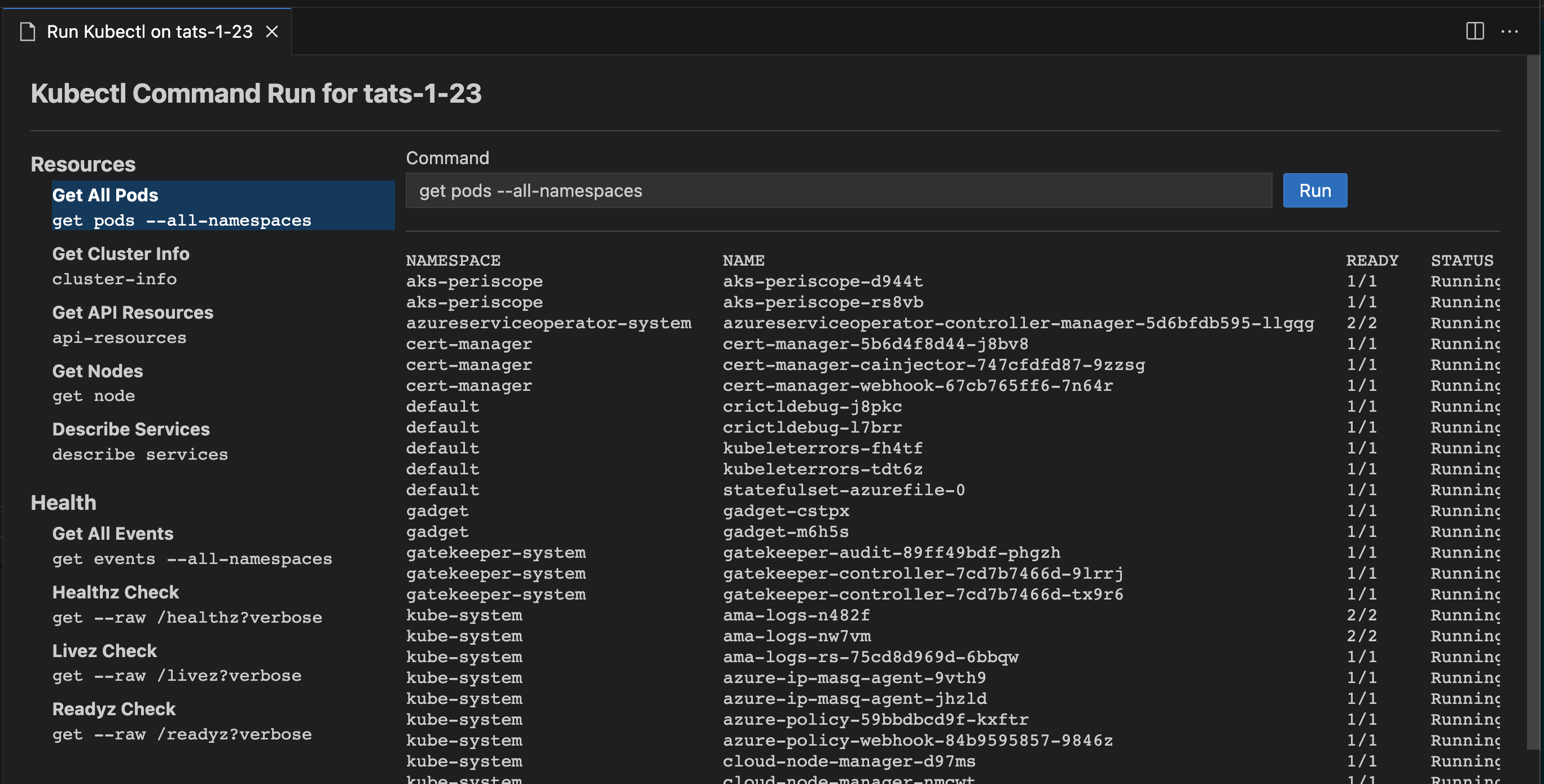Viewport: 1544px width, 784px height.
Task: Click 2/2 ready value for ama-logs-n482f
Action: (x=1362, y=615)
